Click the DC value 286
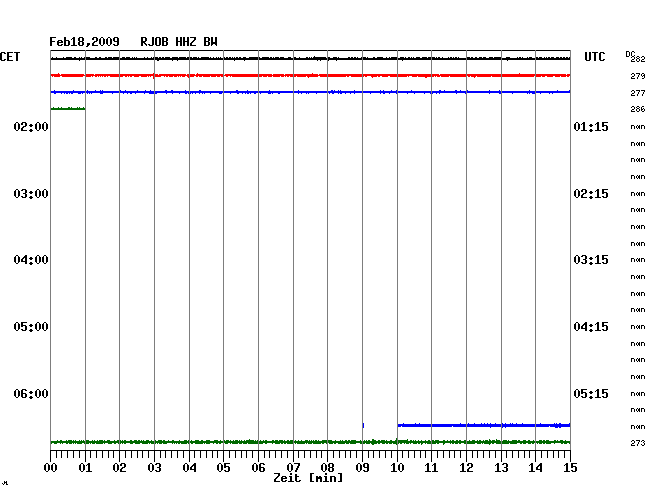Image resolution: width=650 pixels, height=494 pixels. pos(638,109)
